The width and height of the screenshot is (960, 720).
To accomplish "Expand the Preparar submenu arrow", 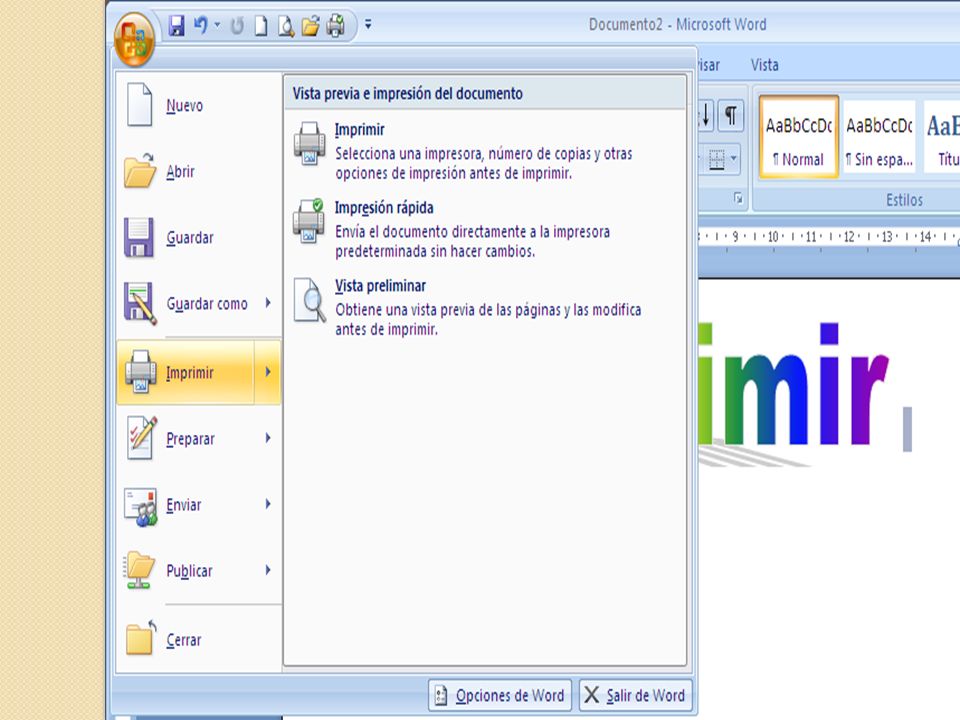I will coord(268,438).
